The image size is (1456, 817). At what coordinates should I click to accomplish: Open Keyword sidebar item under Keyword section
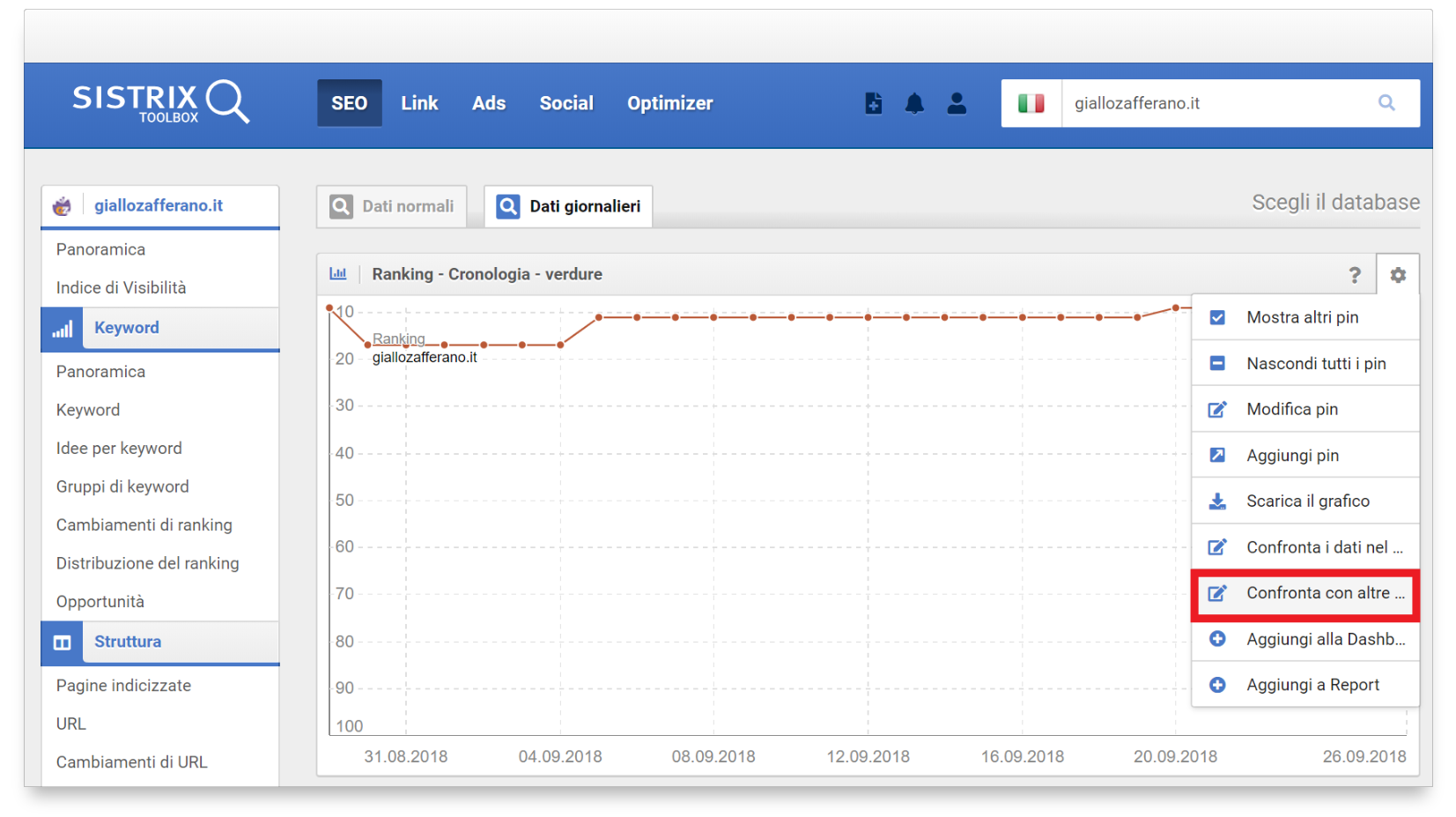(x=88, y=410)
